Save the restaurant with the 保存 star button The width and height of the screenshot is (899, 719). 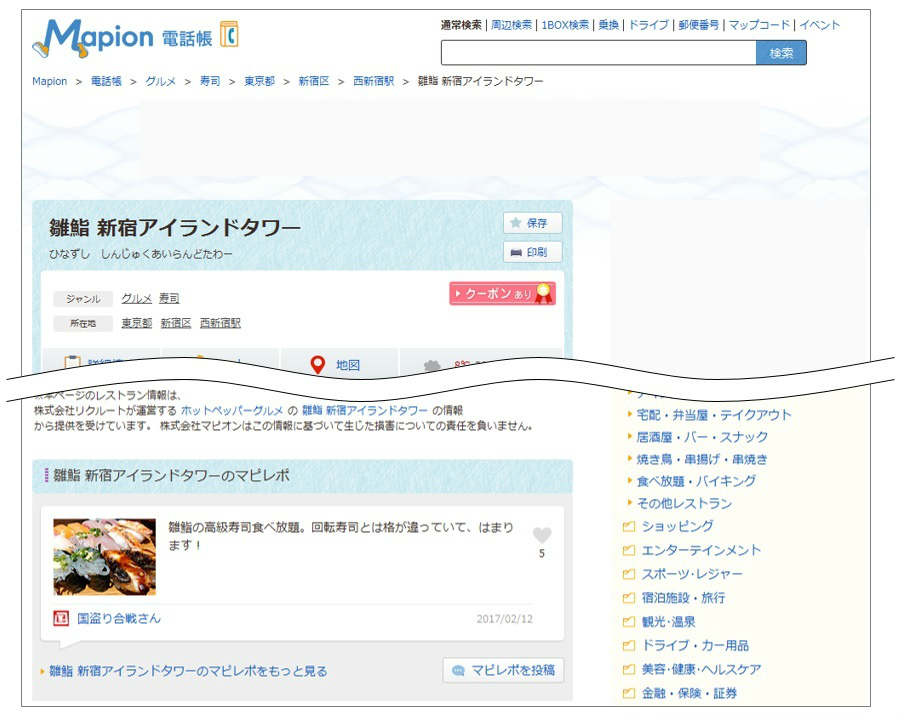[x=533, y=223]
